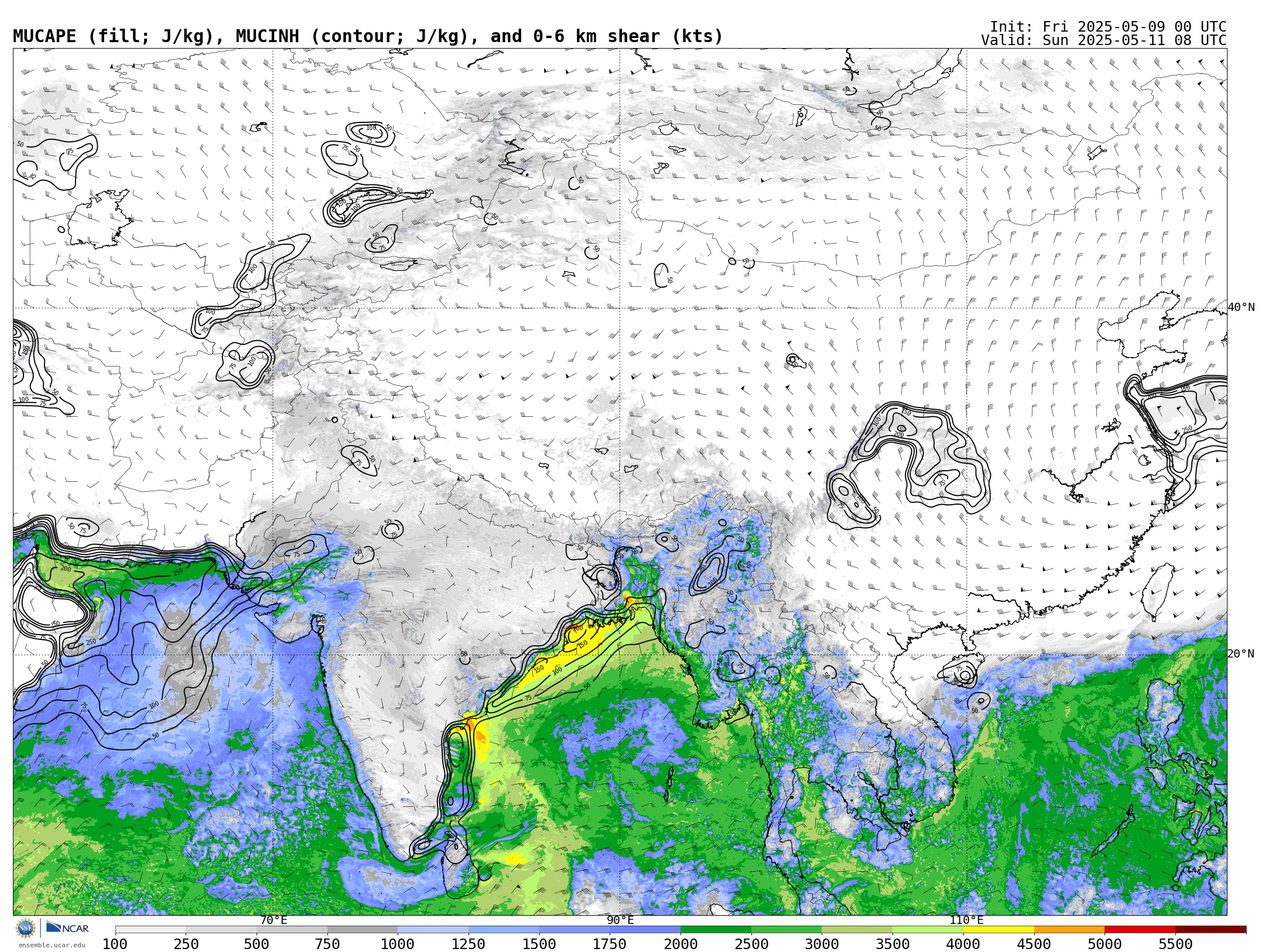Click the 20°N latitude label

click(x=1241, y=654)
